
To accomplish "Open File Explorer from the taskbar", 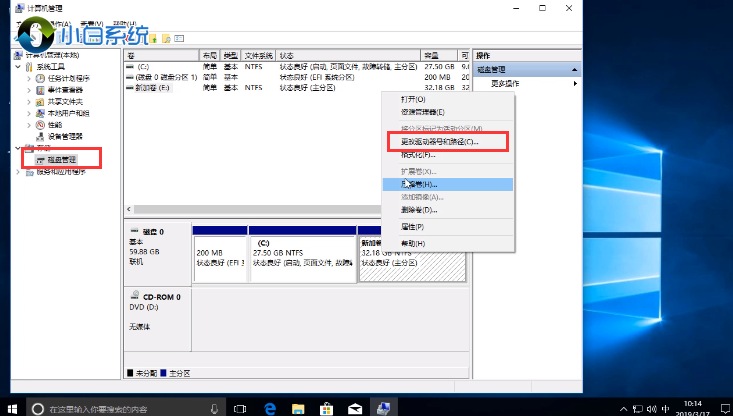I will (298, 408).
